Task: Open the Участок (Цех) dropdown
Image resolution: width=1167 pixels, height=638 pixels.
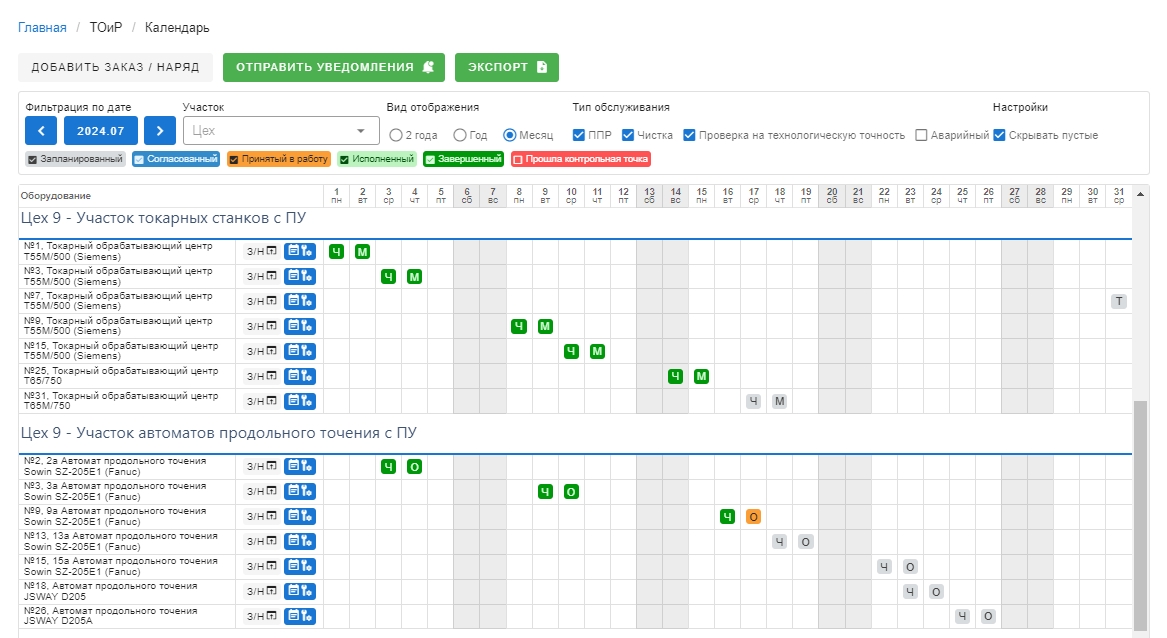Action: 281,131
